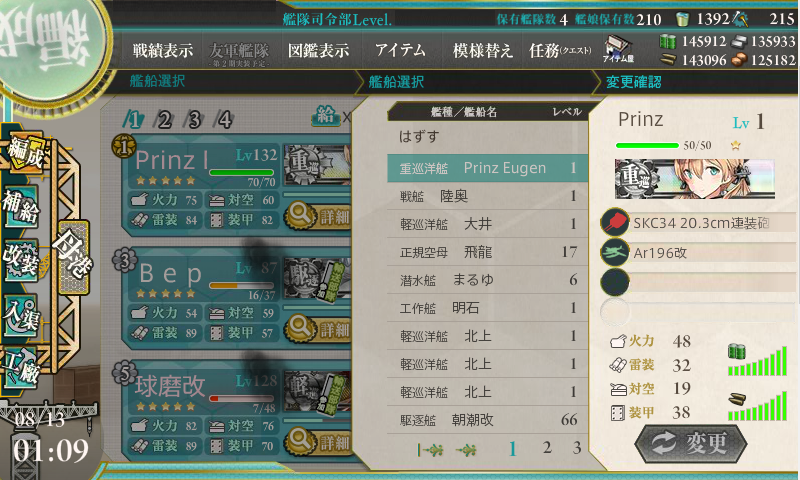Image resolution: width=800 pixels, height=480 pixels.
Task: Open the 戦績表示 records menu
Action: [x=162, y=50]
